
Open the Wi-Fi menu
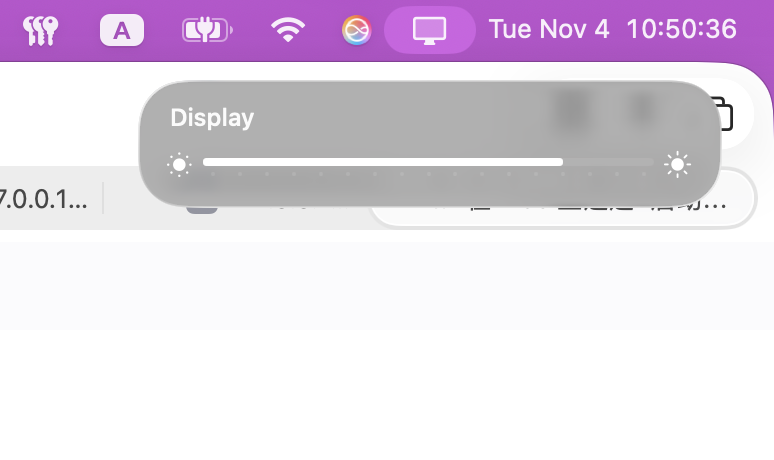288,30
